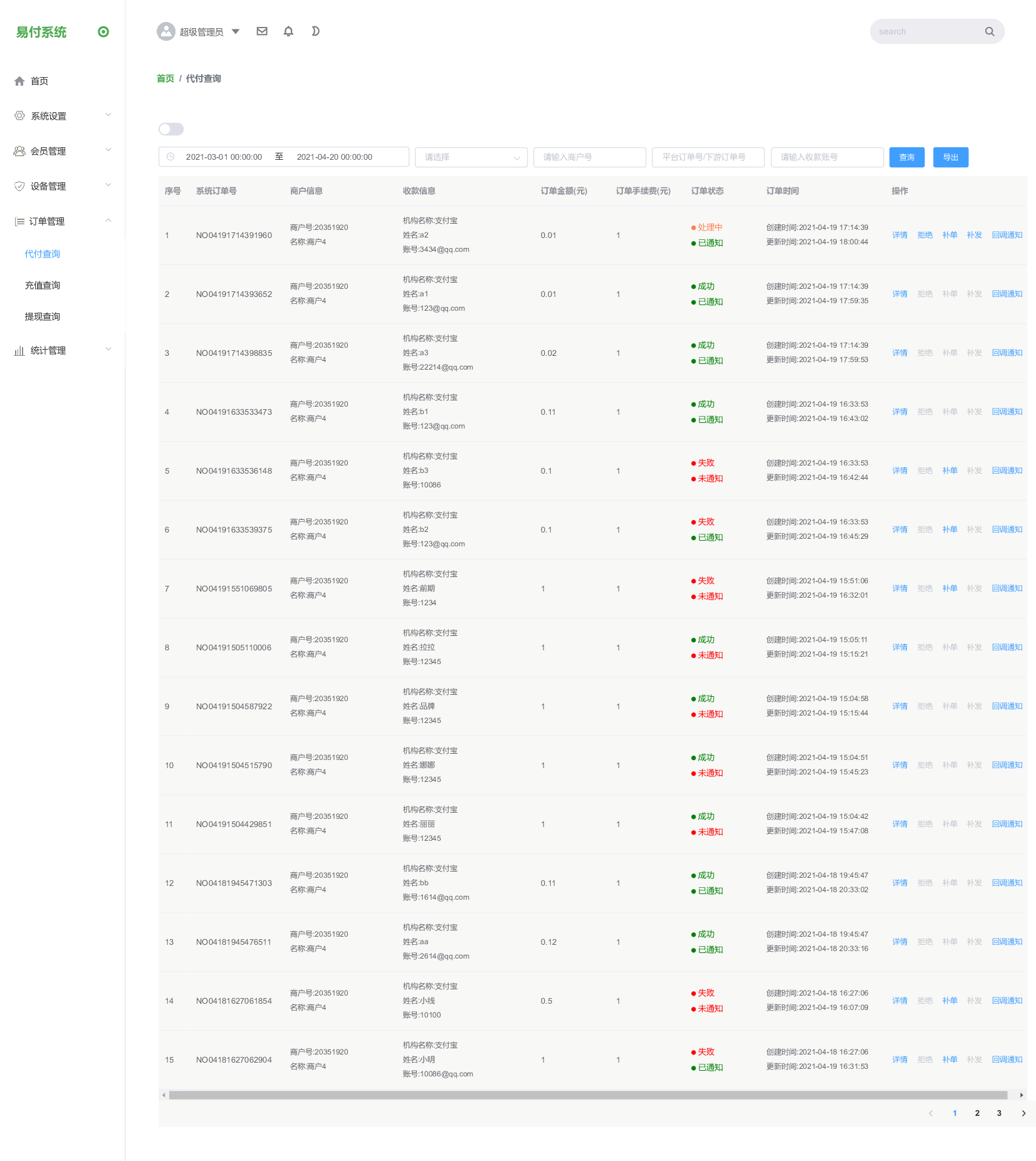The image size is (1036, 1161).
Task: Open 提现查询 in the sidebar
Action: (x=43, y=316)
